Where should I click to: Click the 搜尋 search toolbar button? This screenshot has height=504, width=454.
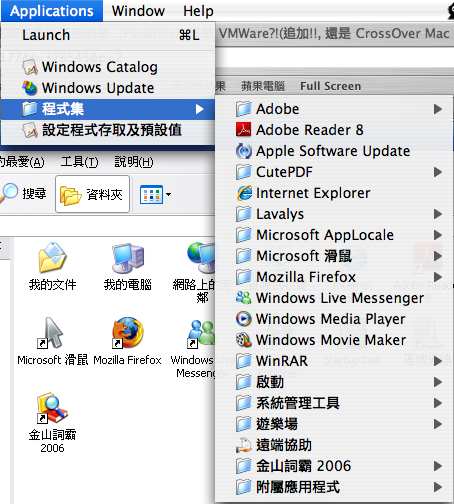click(23, 194)
